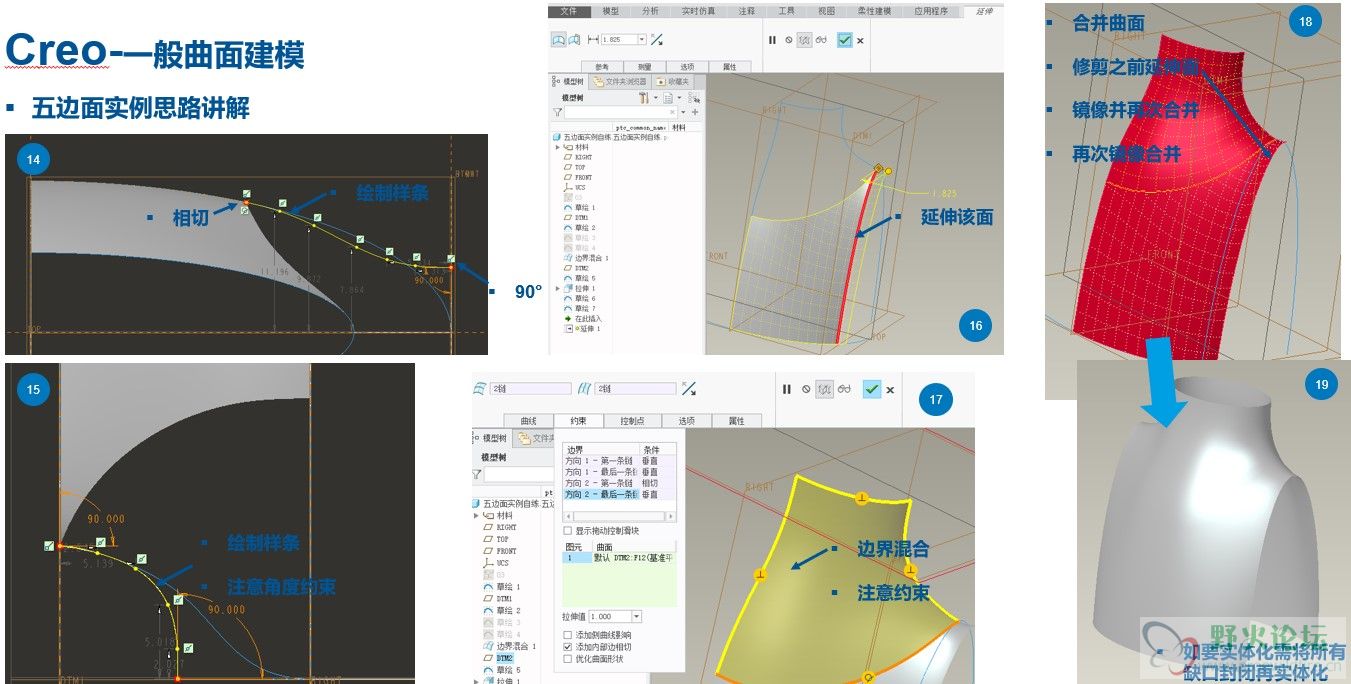
Task: Click in the first 2链 collector field
Action: pos(530,388)
